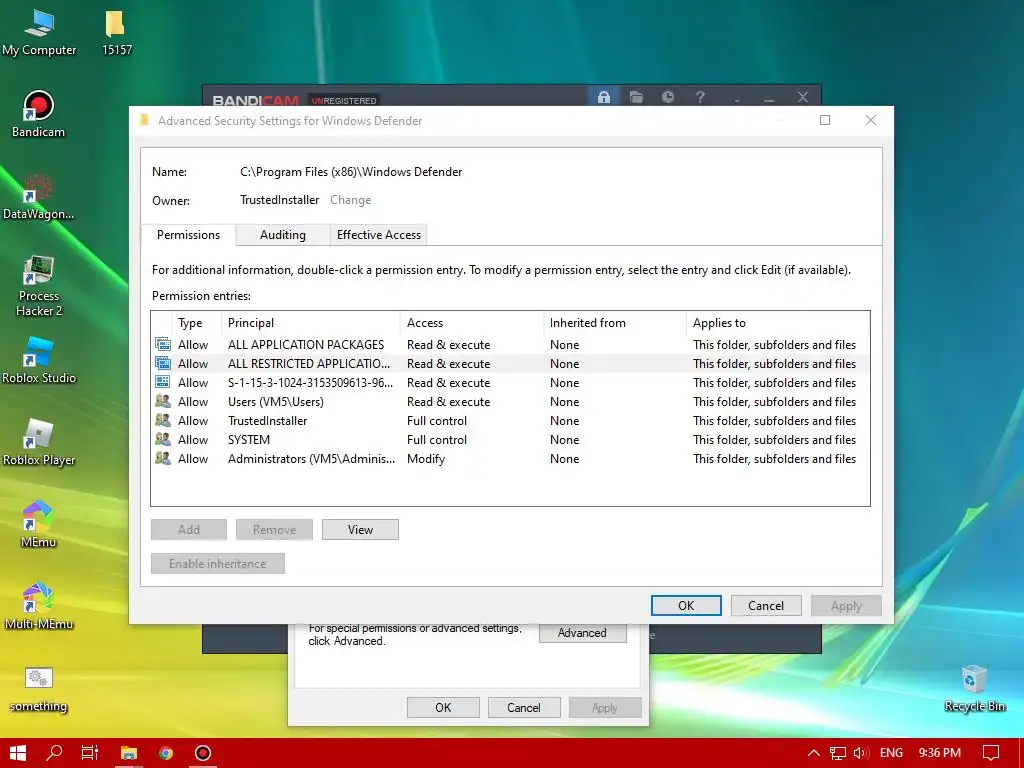Cancel the Advanced Security Settings dialog

click(766, 605)
